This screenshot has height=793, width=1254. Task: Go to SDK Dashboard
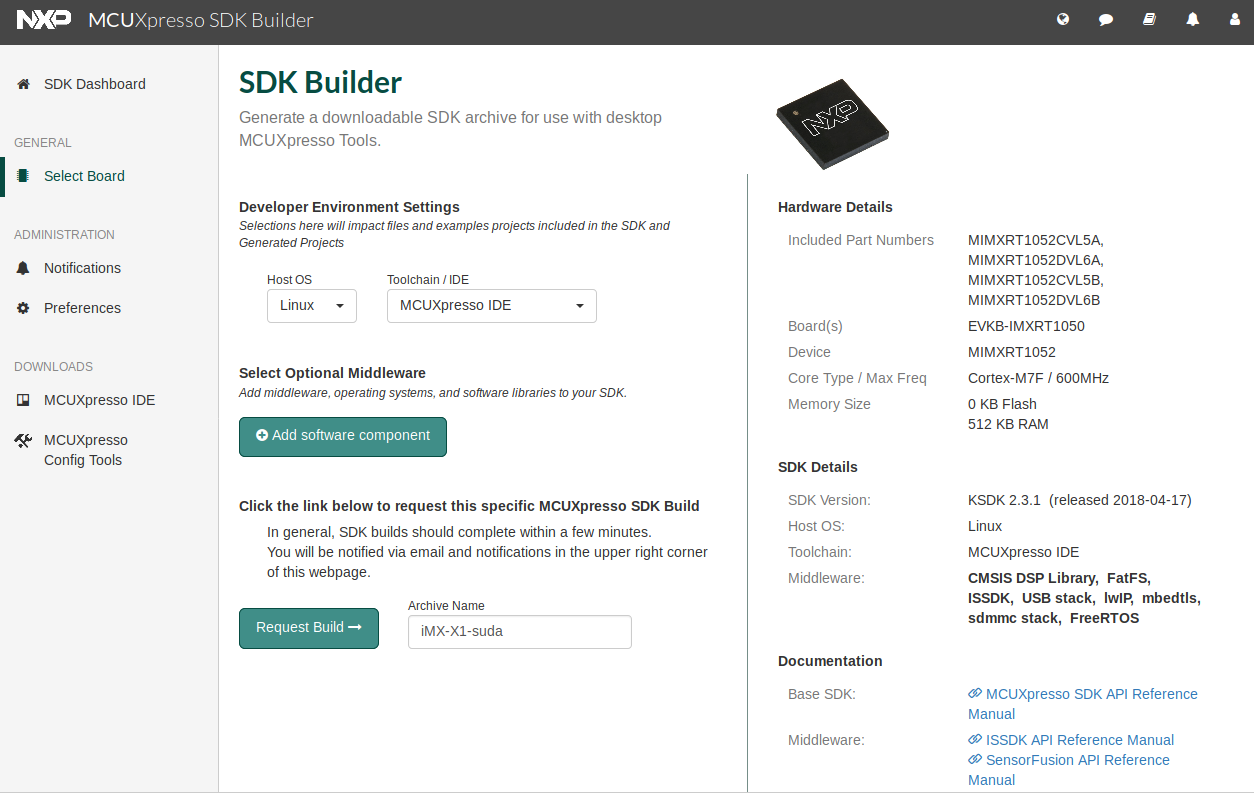pyautogui.click(x=95, y=84)
